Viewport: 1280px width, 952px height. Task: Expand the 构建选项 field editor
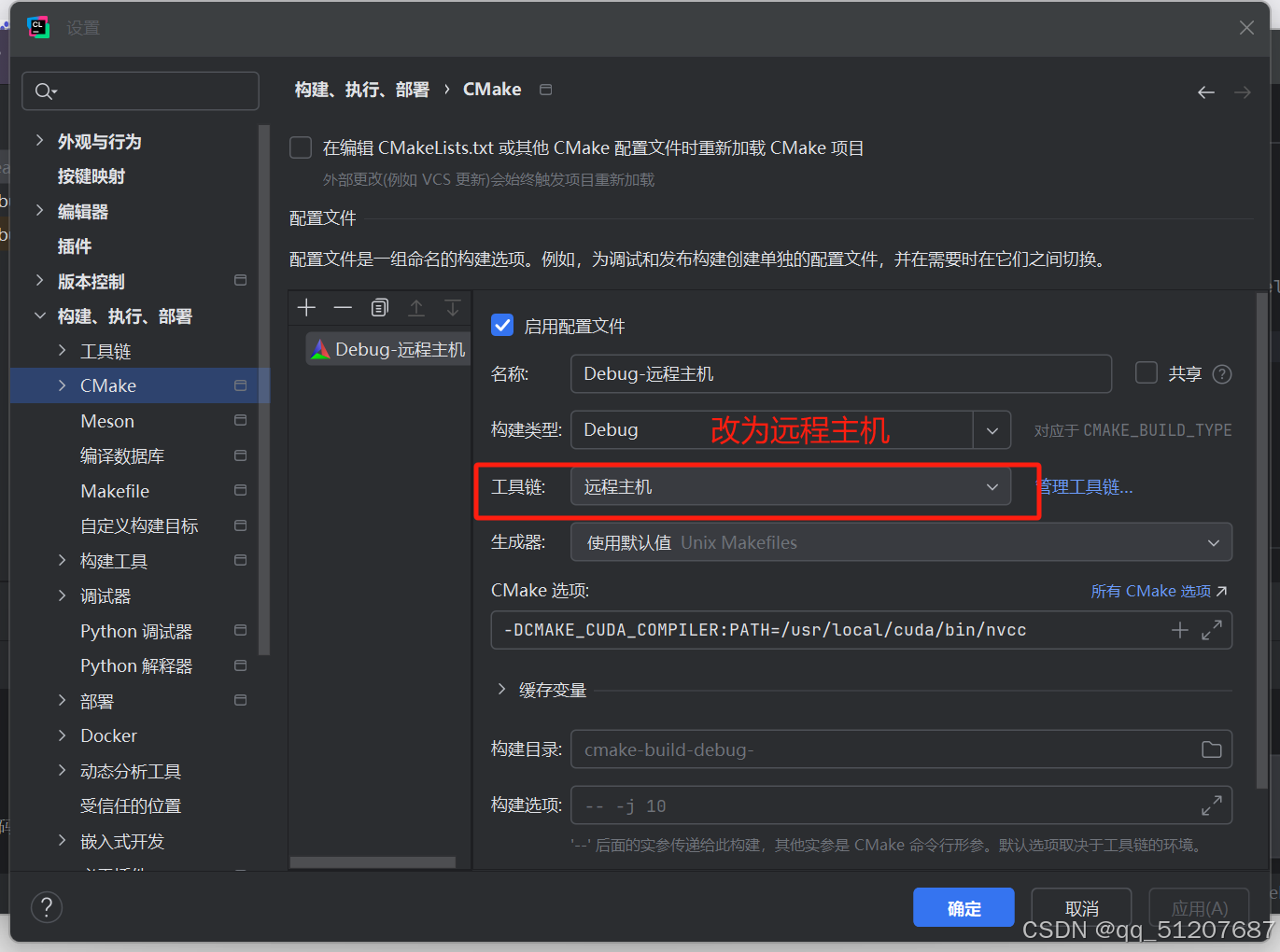click(x=1212, y=805)
